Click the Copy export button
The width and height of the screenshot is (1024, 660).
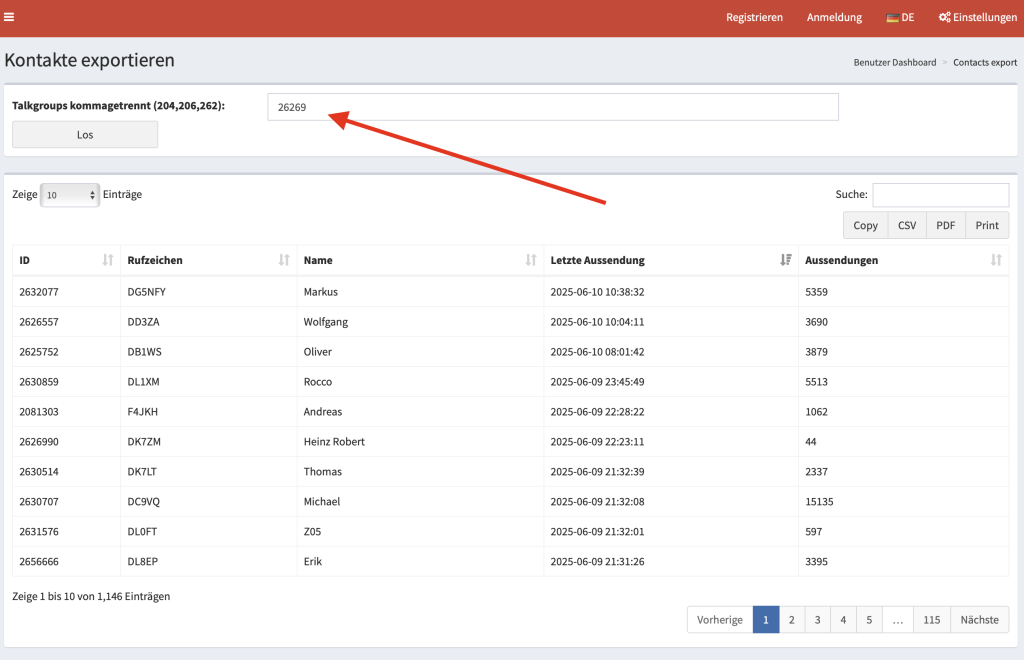click(x=865, y=225)
